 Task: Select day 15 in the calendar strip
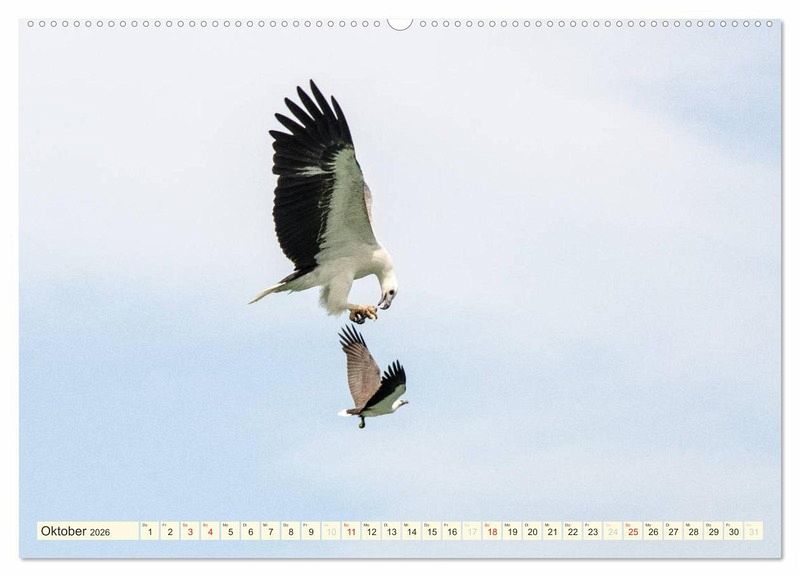click(x=432, y=531)
